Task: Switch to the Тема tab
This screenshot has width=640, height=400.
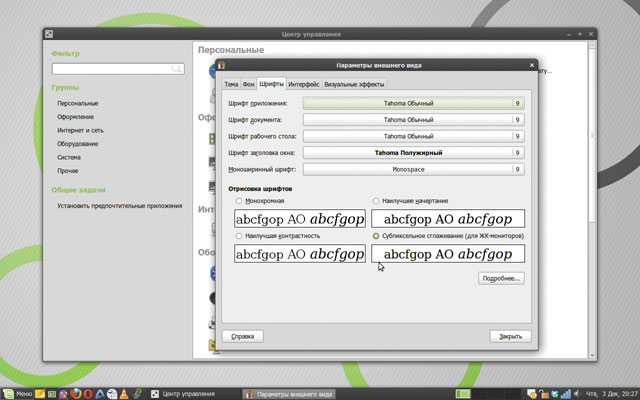Action: tap(231, 84)
